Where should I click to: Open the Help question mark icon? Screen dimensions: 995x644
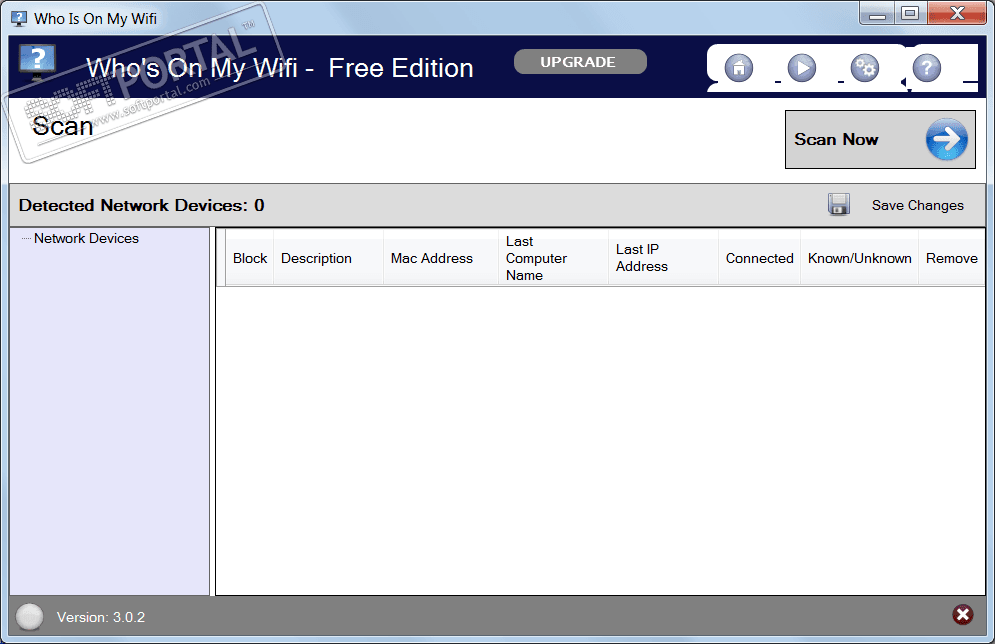[926, 68]
